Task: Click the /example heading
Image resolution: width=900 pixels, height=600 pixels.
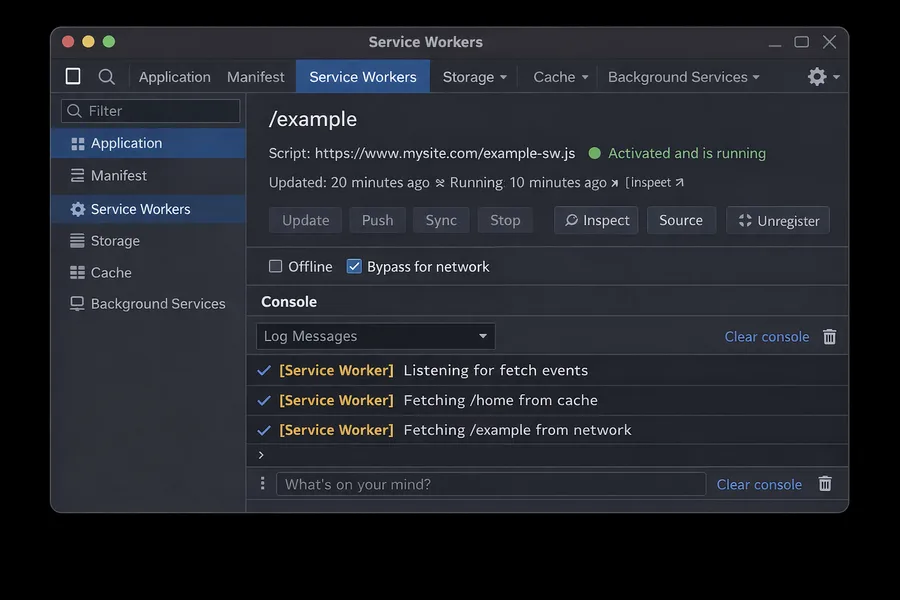Action: point(313,119)
